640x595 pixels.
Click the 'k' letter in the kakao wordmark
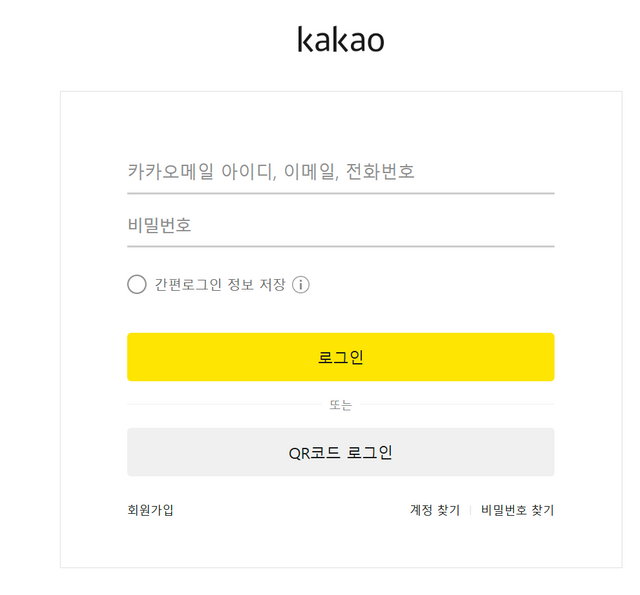(x=304, y=40)
